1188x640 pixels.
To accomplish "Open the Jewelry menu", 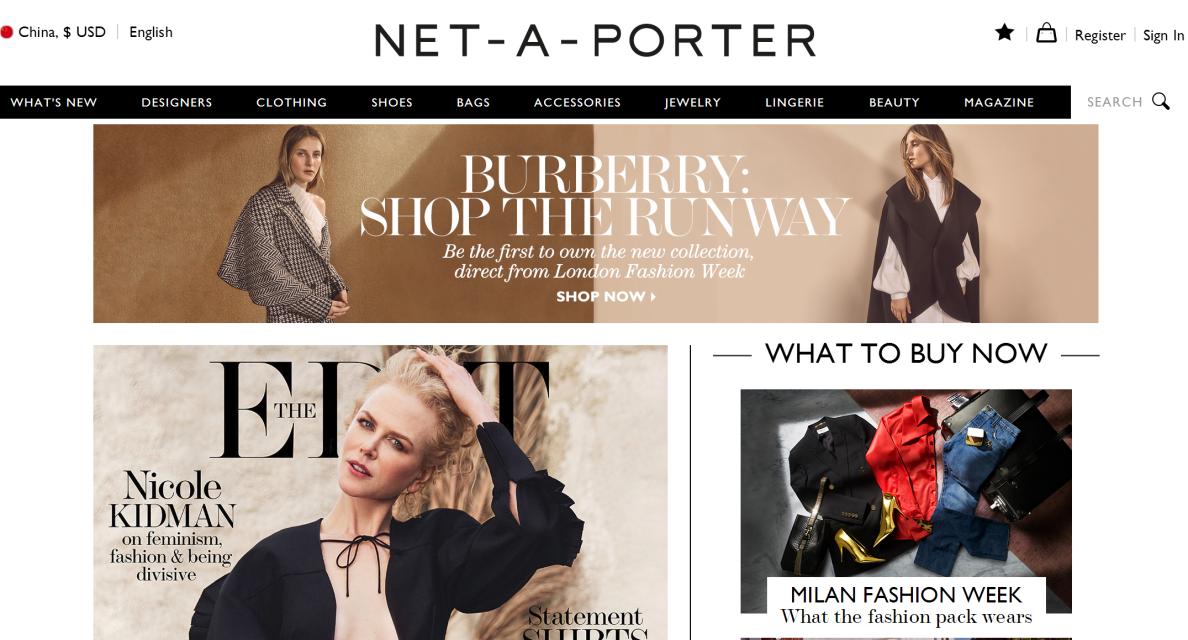I will click(692, 102).
